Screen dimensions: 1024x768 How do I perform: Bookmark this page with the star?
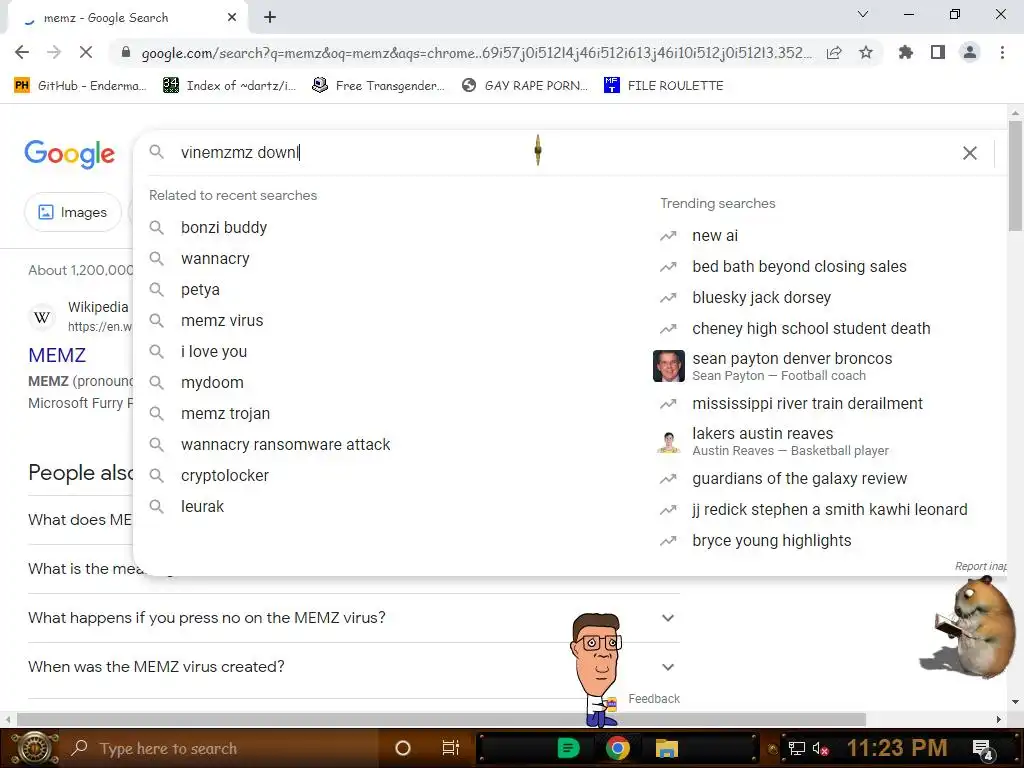[x=866, y=52]
